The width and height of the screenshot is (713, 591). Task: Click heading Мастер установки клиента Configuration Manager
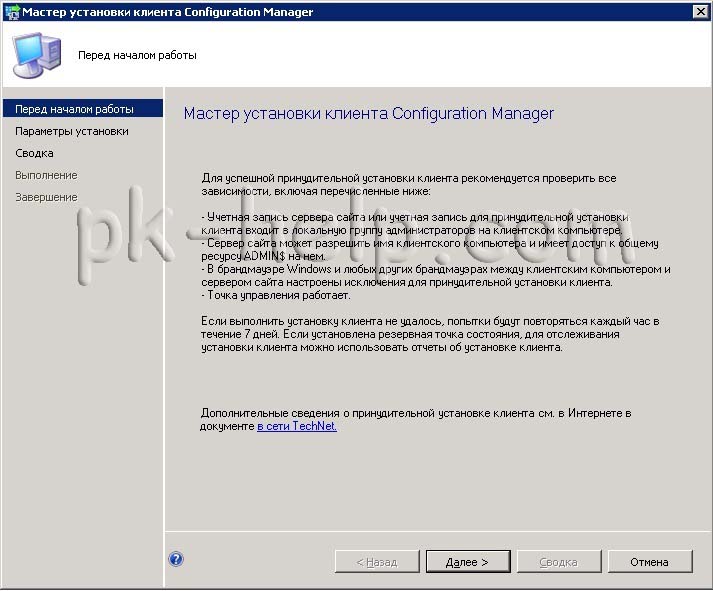(x=369, y=113)
